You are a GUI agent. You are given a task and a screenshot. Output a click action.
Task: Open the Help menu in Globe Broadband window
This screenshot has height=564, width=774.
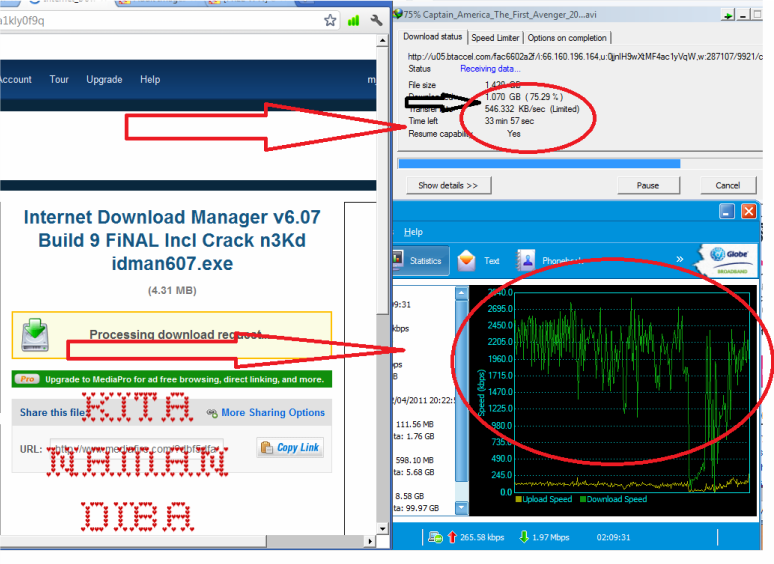point(413,232)
